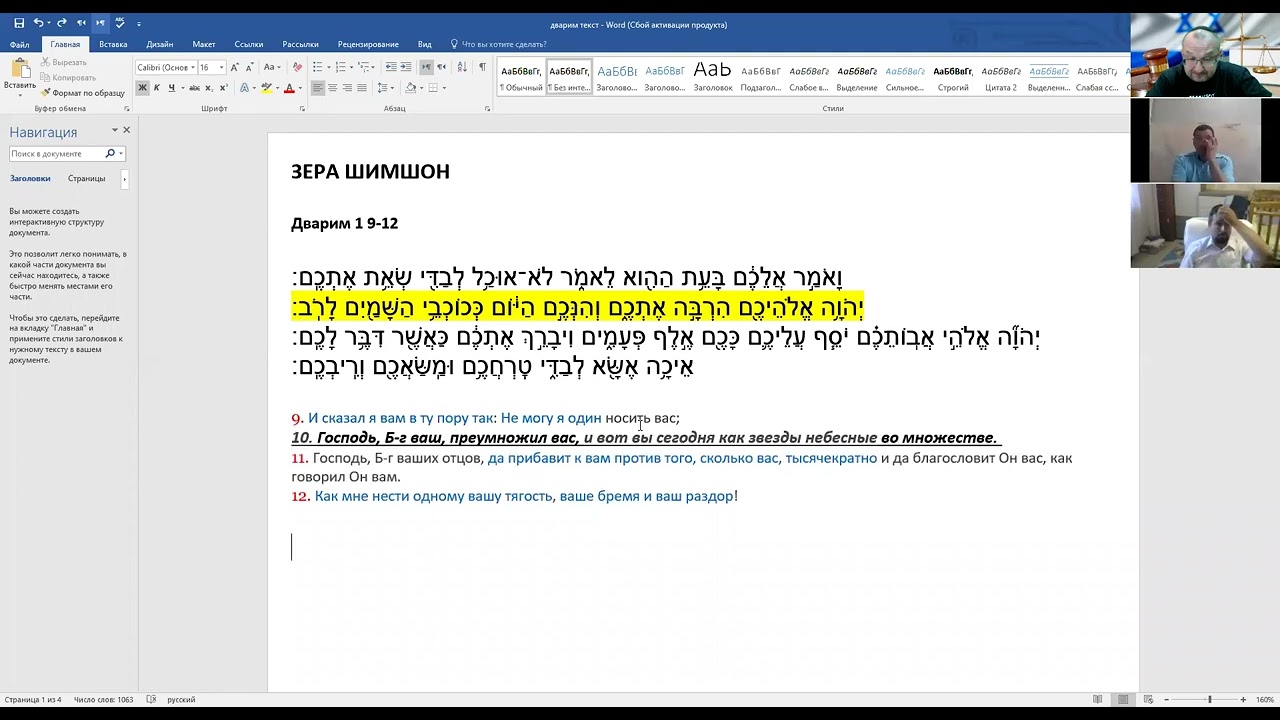Click the Поиск в документе search field
The image size is (1280, 720).
[x=57, y=154]
